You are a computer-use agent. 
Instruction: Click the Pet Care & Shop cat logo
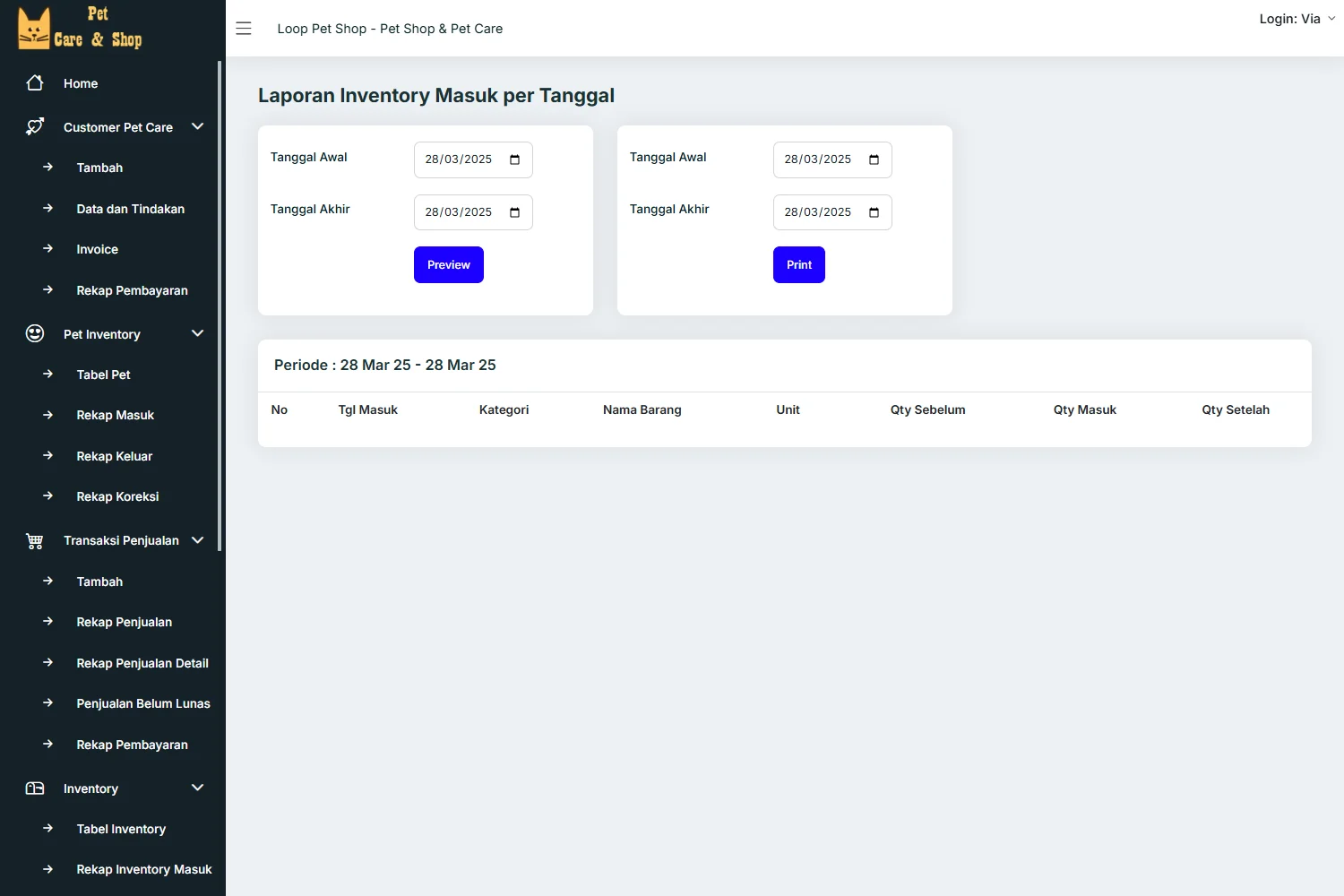coord(81,28)
